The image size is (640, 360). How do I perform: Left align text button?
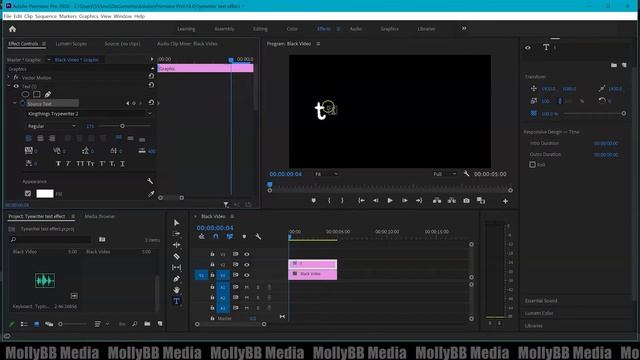pyautogui.click(x=29, y=138)
